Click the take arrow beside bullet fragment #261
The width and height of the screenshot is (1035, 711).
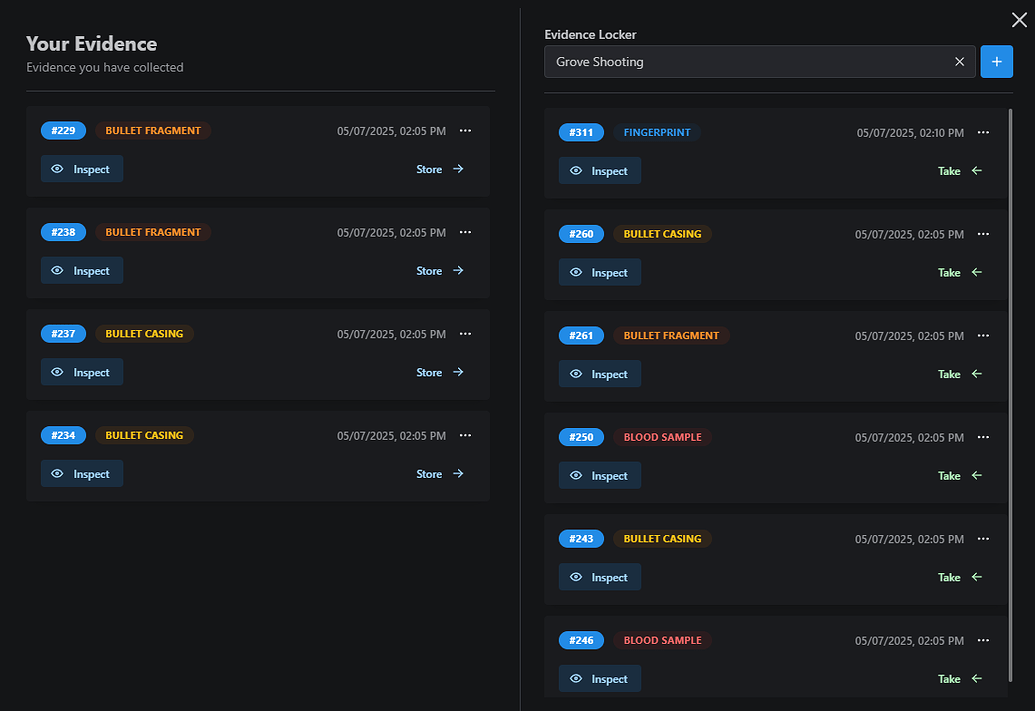point(977,374)
